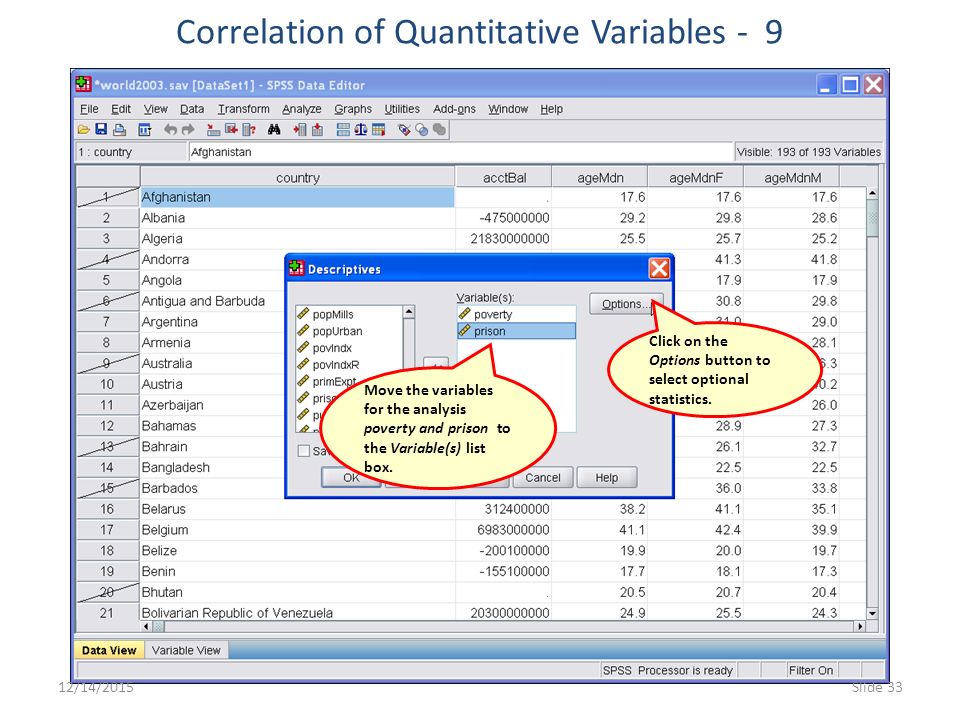Click the ageMdnM column header
The width and height of the screenshot is (960, 720).
click(792, 178)
